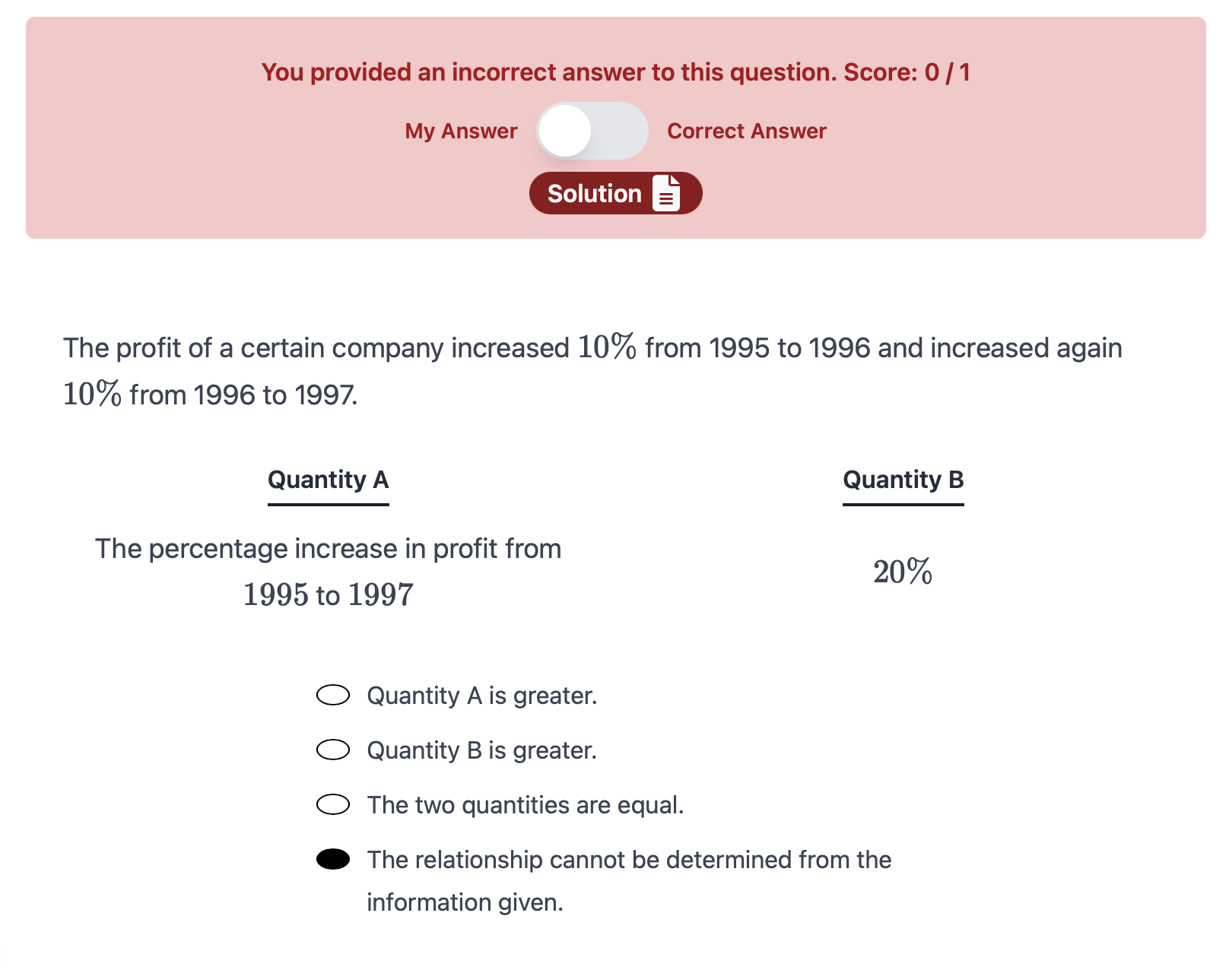Click the filled 'relationship cannot be determined' radio

click(x=333, y=859)
